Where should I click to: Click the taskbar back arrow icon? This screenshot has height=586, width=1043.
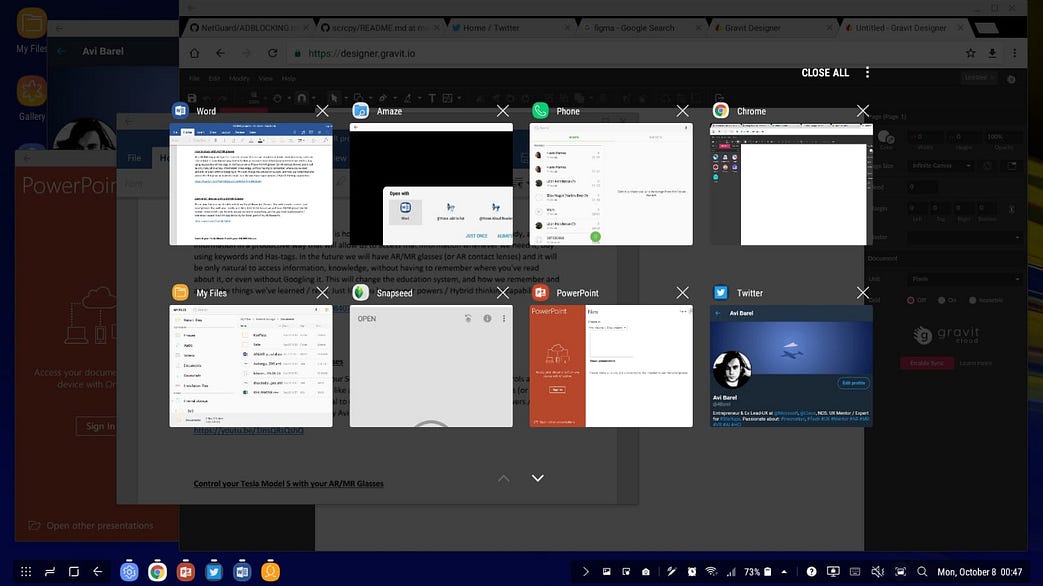(98, 572)
